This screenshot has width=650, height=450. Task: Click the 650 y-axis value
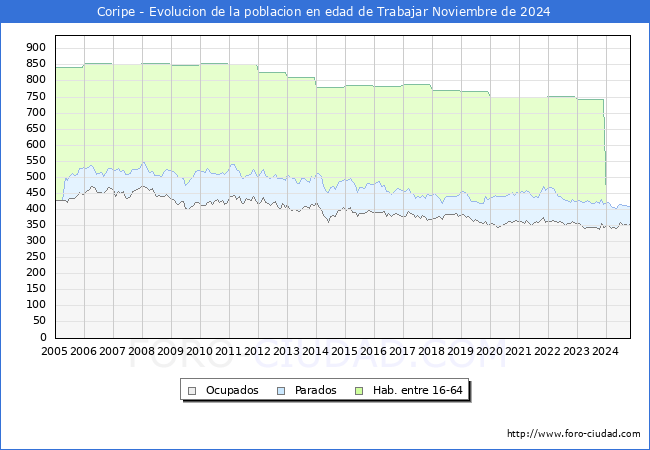36,128
